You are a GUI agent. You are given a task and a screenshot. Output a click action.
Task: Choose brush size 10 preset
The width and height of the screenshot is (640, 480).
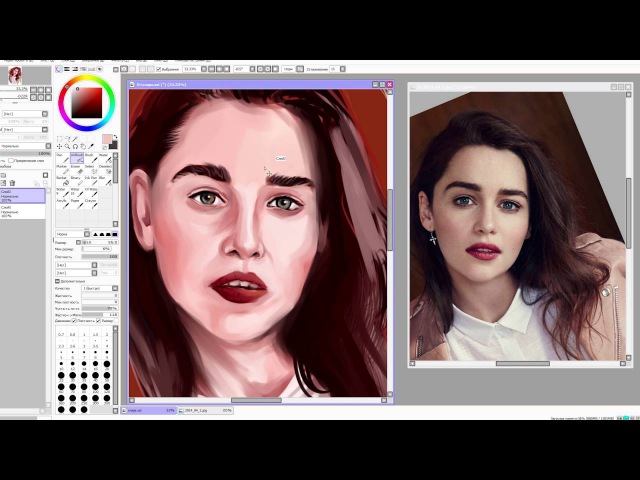pyautogui.click(x=61, y=364)
